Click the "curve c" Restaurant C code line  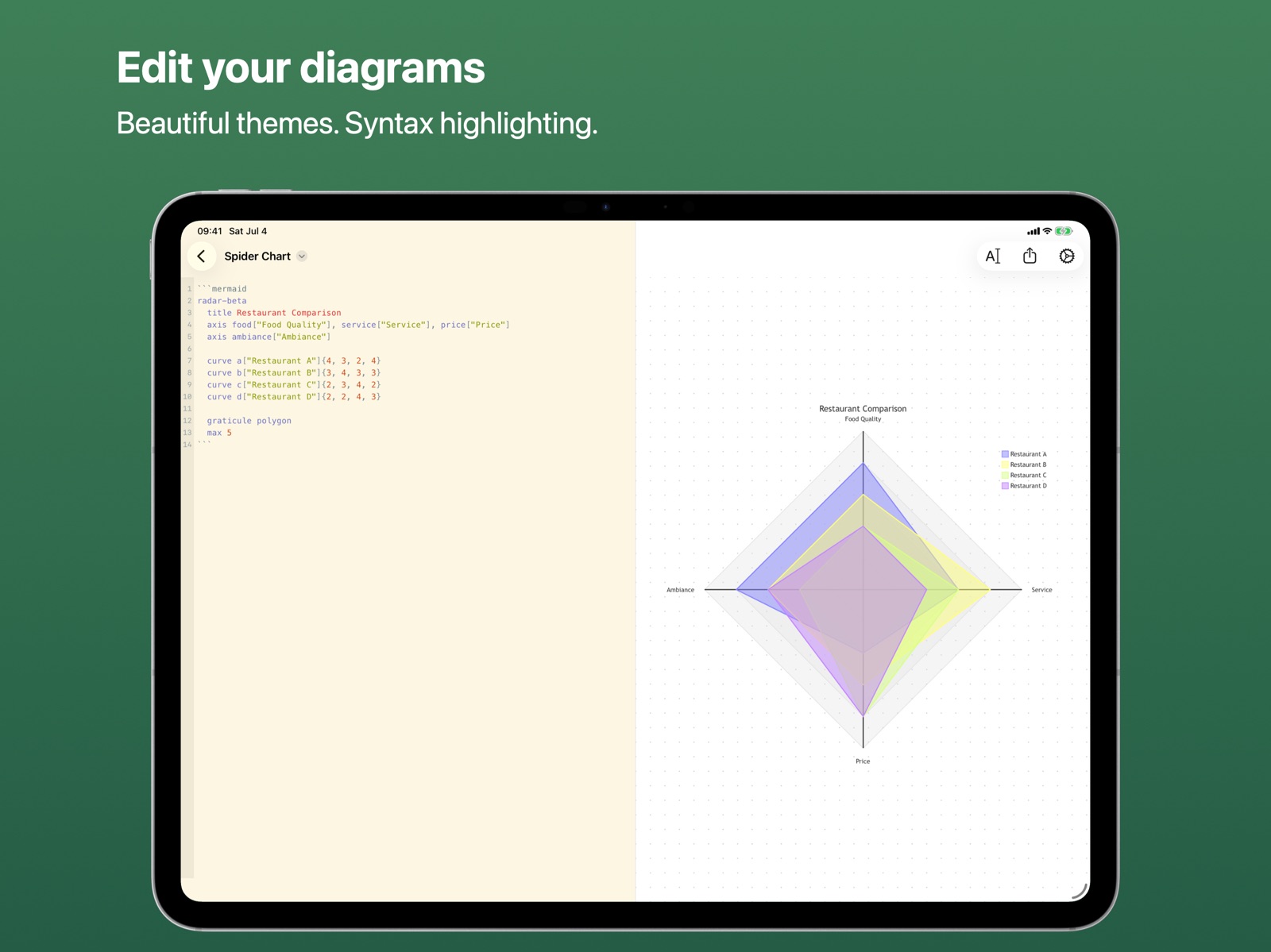point(294,384)
